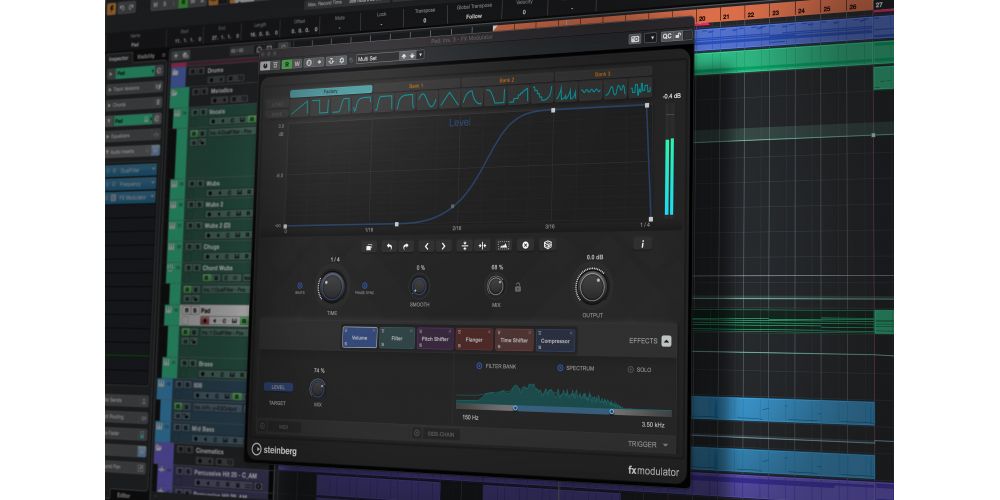This screenshot has height=500, width=1000.
Task: Click the SMOOTH knob
Action: pos(419,286)
